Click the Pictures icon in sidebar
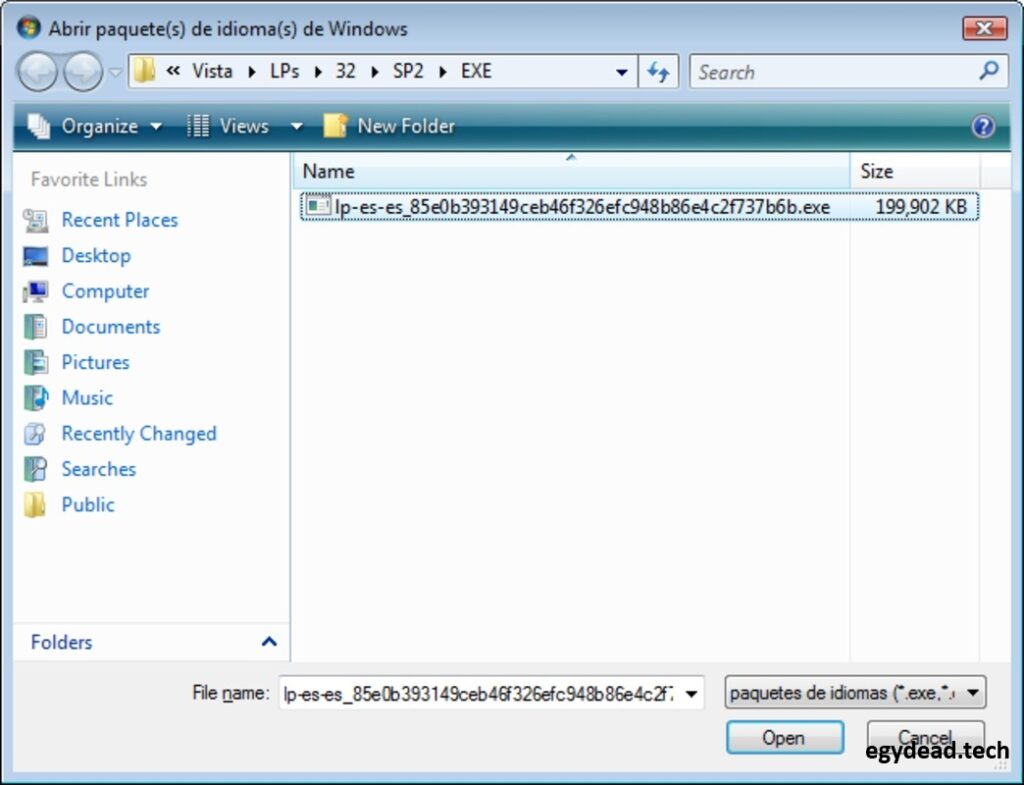This screenshot has width=1024, height=785. coord(35,362)
